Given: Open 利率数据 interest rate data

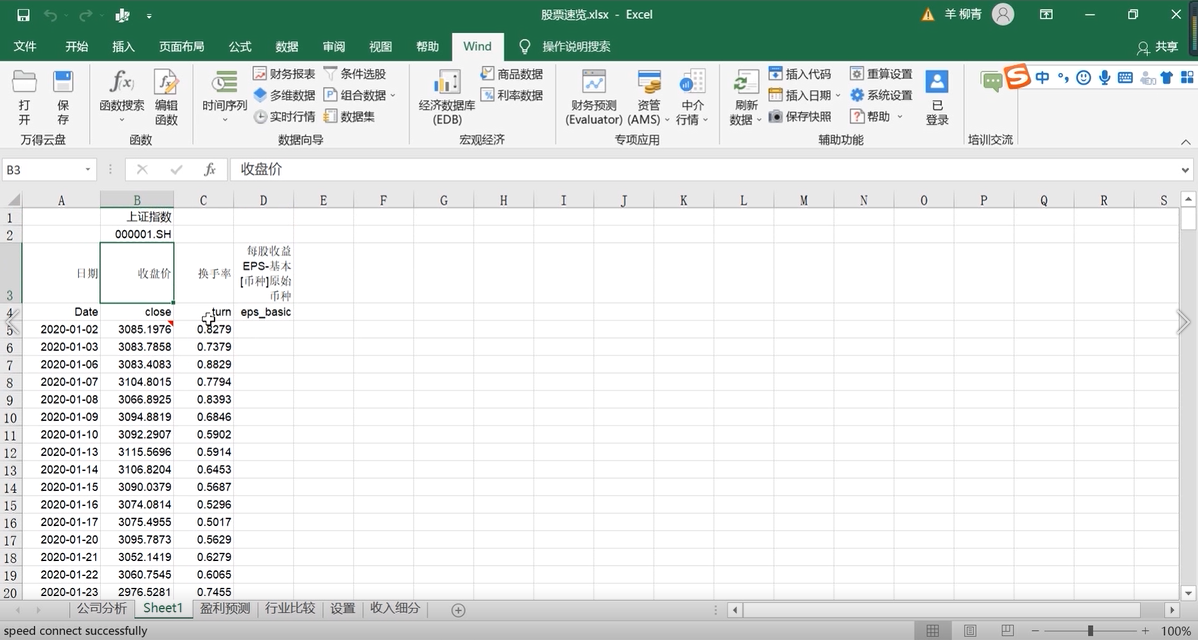Looking at the screenshot, I should click(512, 95).
